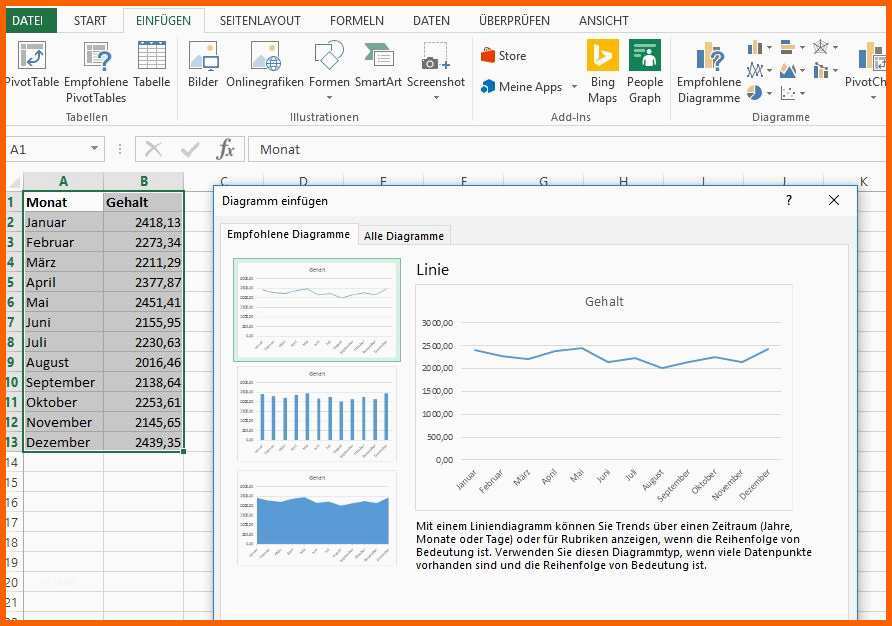Click the fx insert function icon
This screenshot has height=626, width=892.
click(225, 150)
